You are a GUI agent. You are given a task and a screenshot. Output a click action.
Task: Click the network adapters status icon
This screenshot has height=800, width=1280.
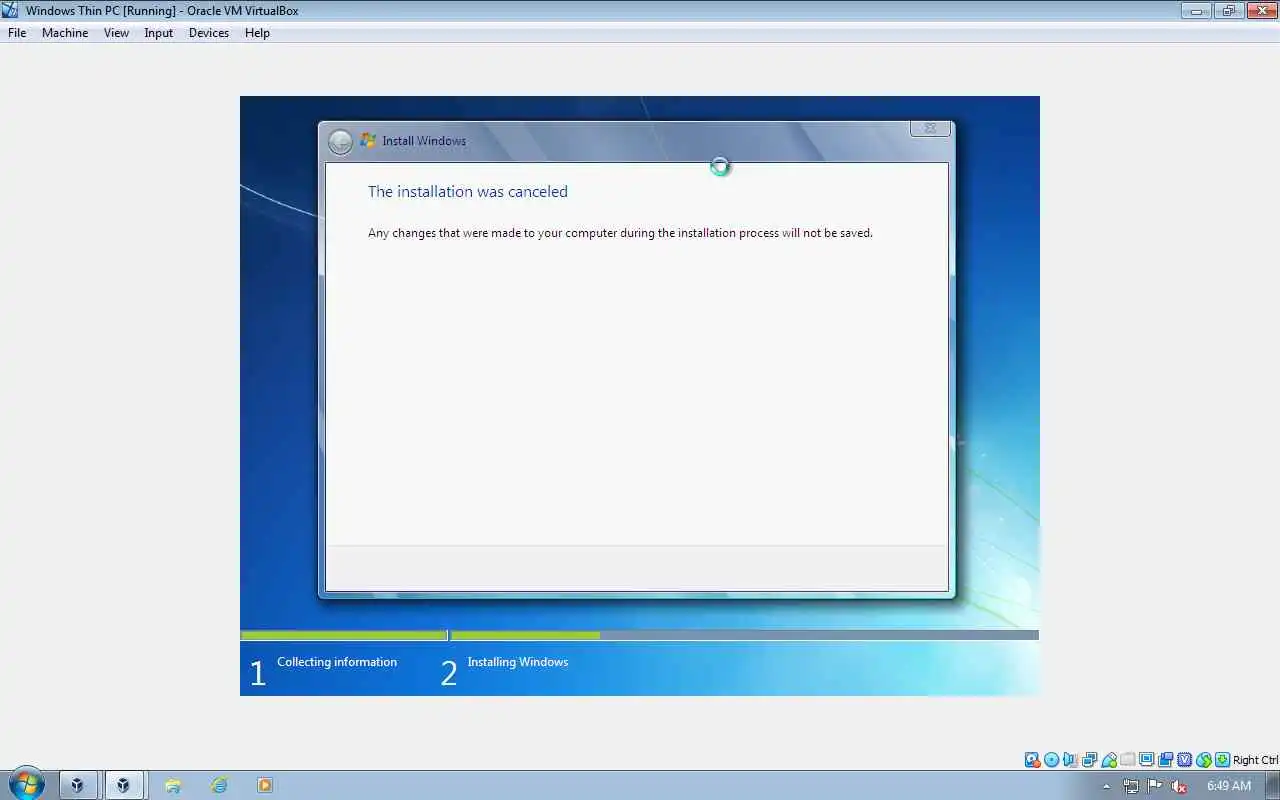1090,760
